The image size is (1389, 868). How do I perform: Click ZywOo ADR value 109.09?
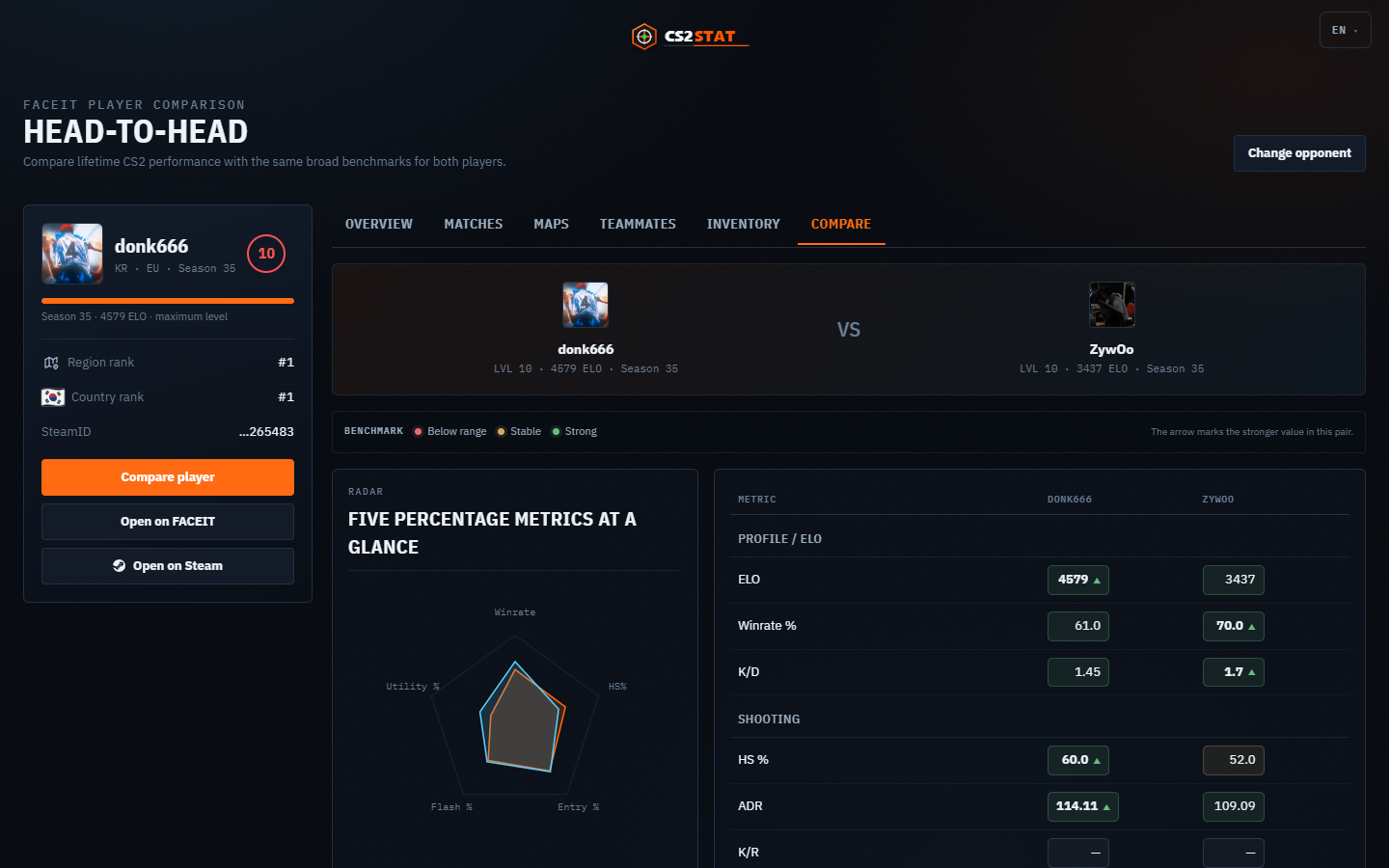point(1234,806)
